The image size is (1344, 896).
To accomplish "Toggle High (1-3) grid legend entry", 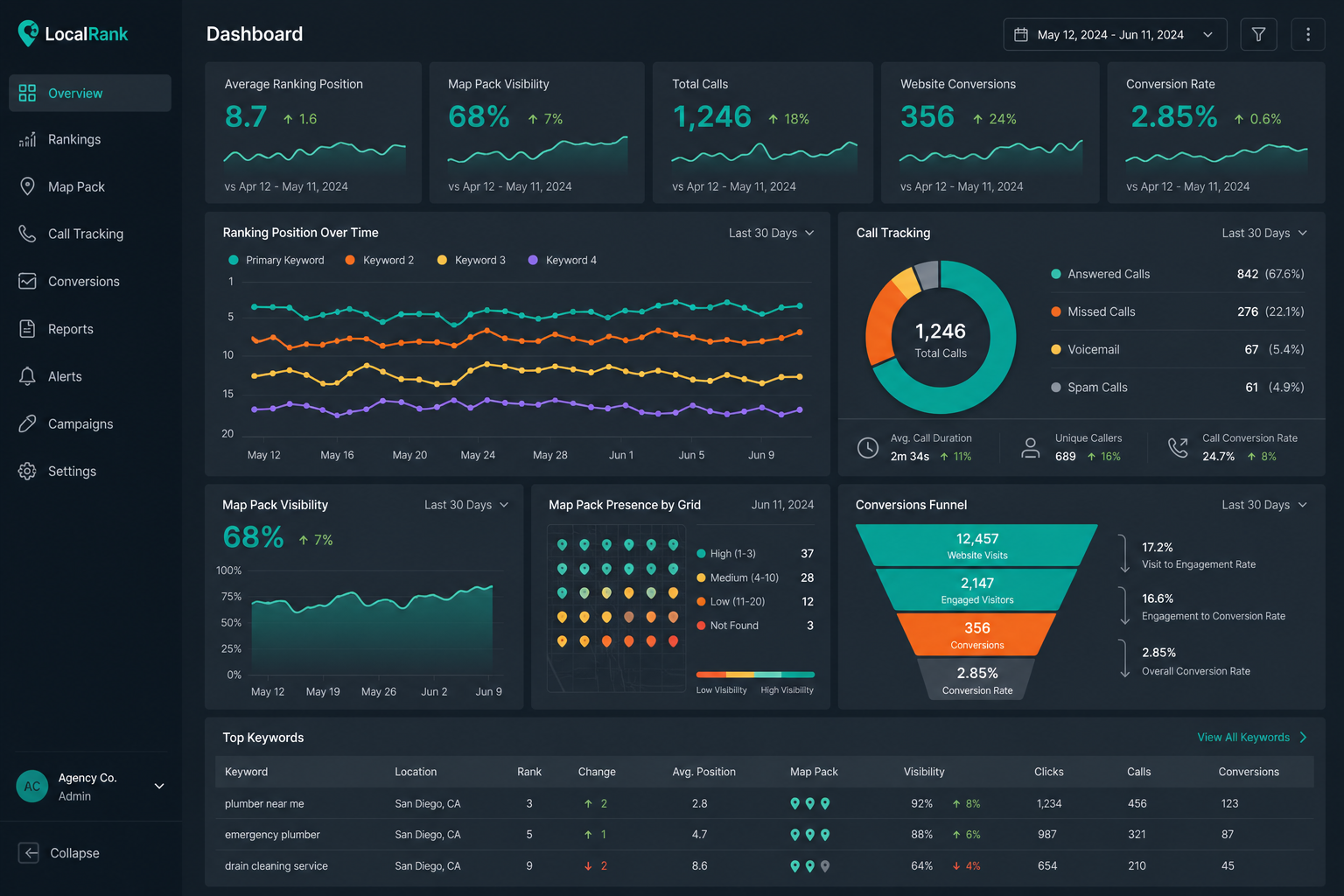I will pyautogui.click(x=726, y=554).
